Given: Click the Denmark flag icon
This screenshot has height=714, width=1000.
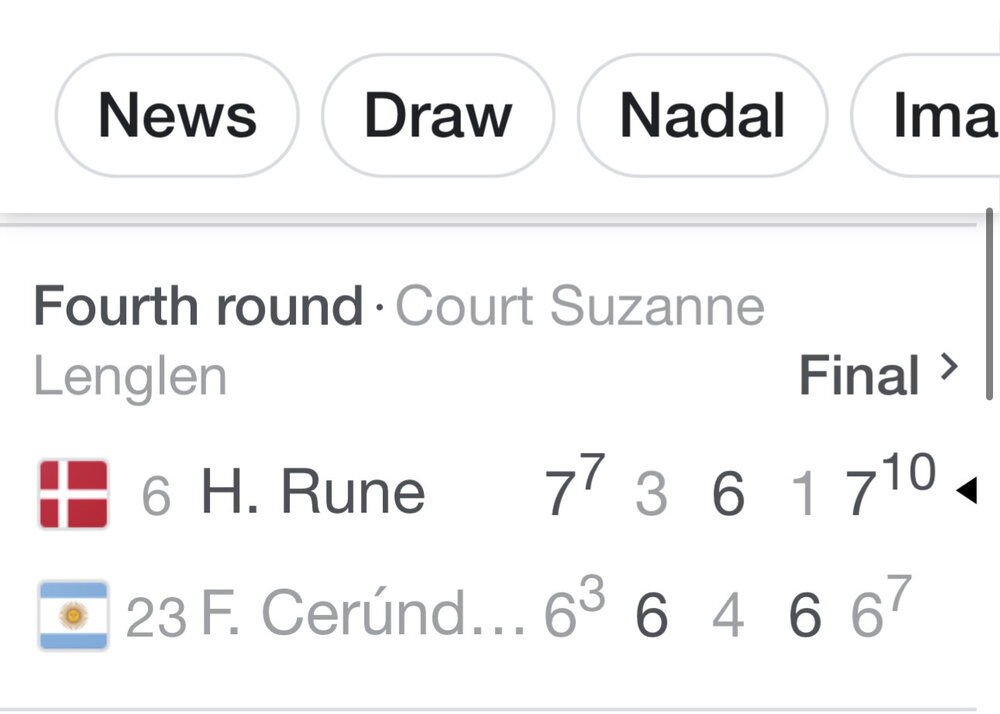Looking at the screenshot, I should point(73,494).
